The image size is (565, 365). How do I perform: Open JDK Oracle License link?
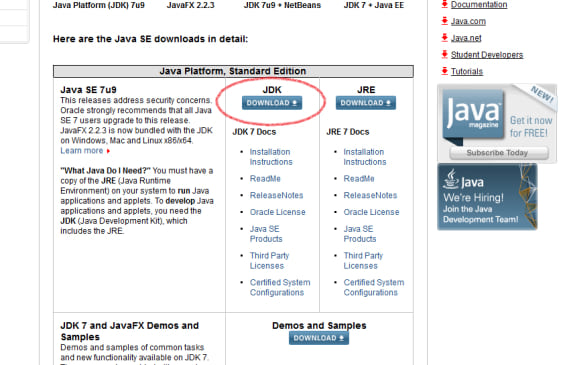click(277, 212)
